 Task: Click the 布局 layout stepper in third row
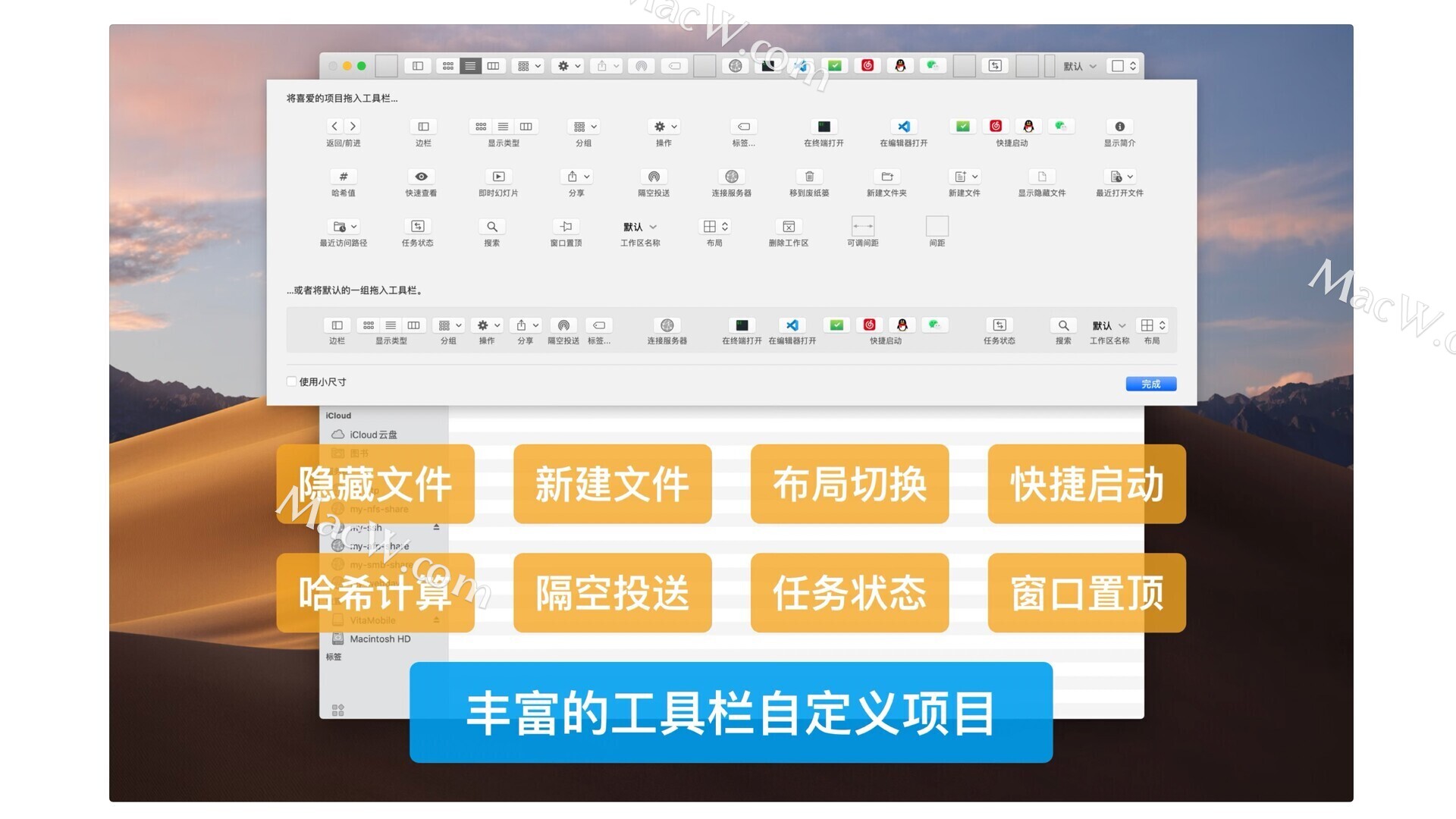(714, 226)
